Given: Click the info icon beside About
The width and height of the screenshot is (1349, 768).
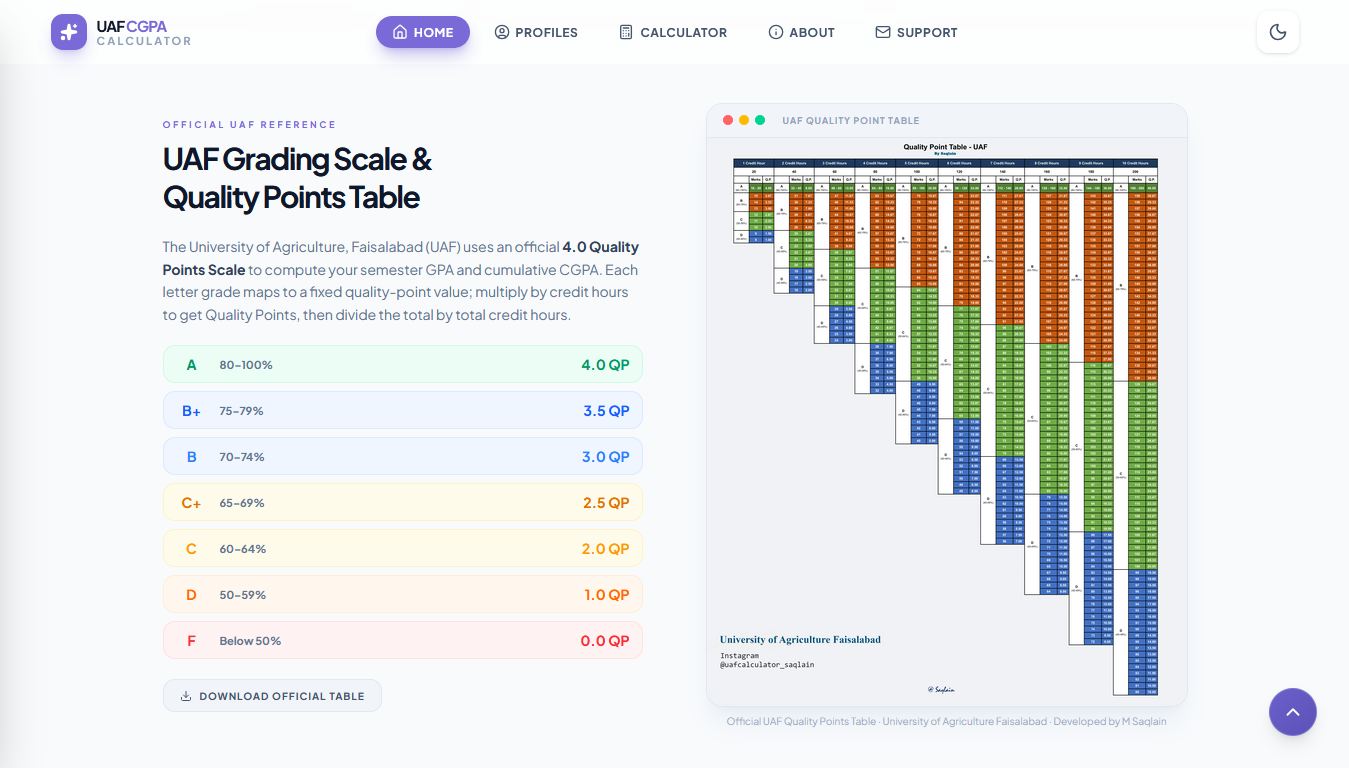Looking at the screenshot, I should pyautogui.click(x=775, y=32).
